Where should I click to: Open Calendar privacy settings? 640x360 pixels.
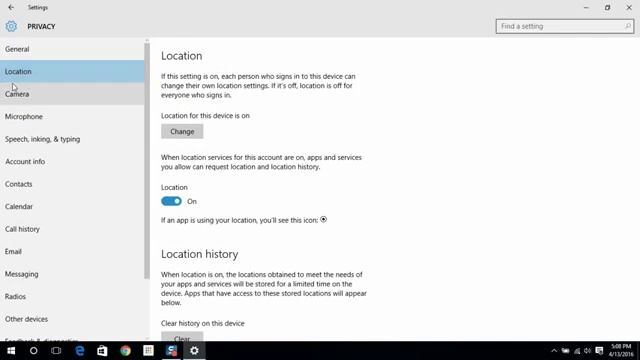pyautogui.click(x=72, y=207)
